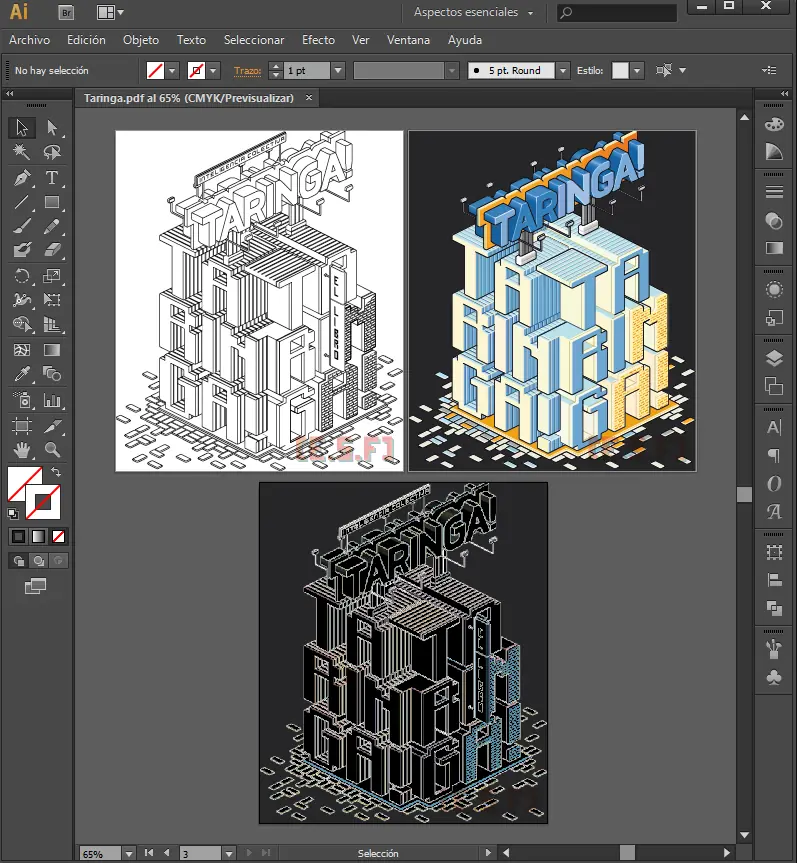The image size is (797, 863).
Task: Select the Type tool
Action: (x=52, y=178)
